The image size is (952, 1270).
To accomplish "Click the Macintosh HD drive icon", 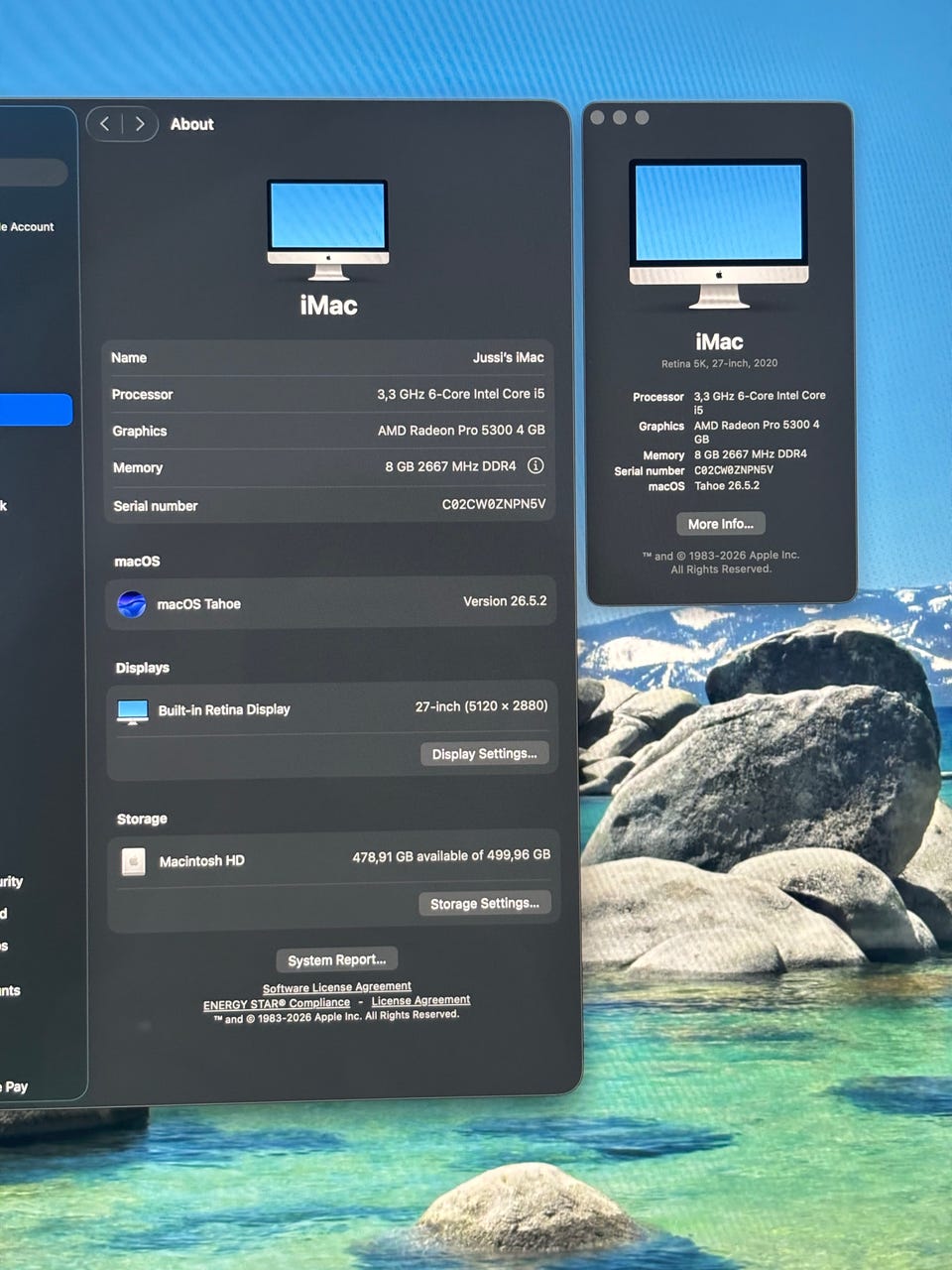I will click(x=133, y=861).
